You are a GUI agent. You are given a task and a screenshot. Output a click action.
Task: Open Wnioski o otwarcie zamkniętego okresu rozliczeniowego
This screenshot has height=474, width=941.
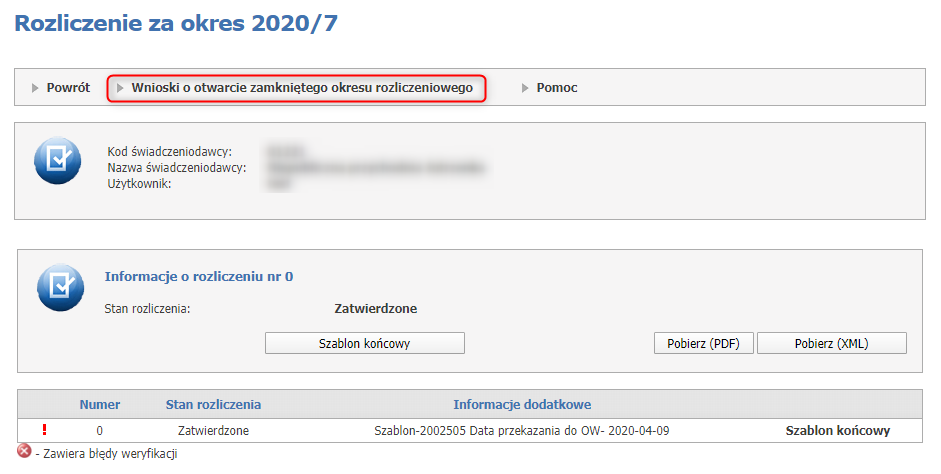tap(302, 88)
